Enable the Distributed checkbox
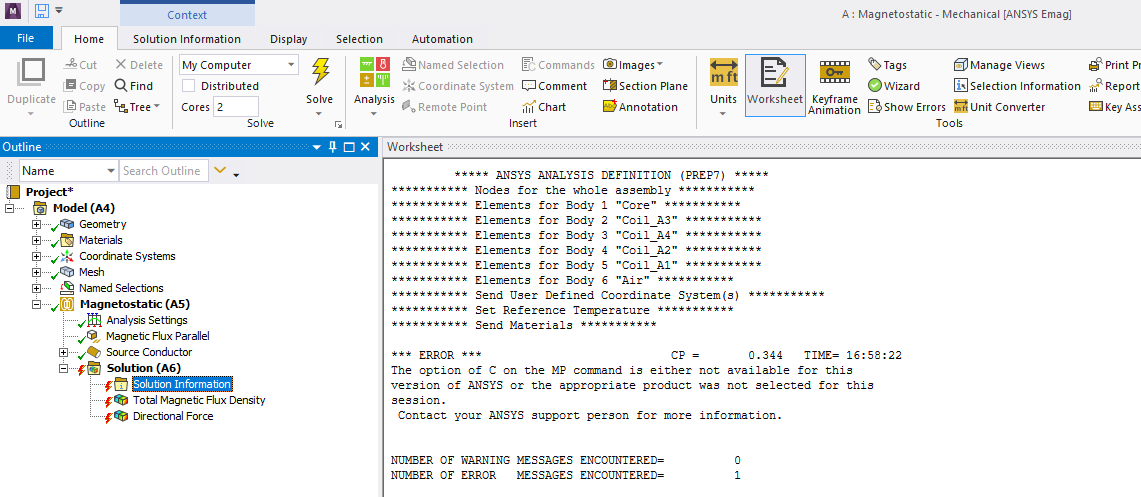1141x497 pixels. click(188, 86)
